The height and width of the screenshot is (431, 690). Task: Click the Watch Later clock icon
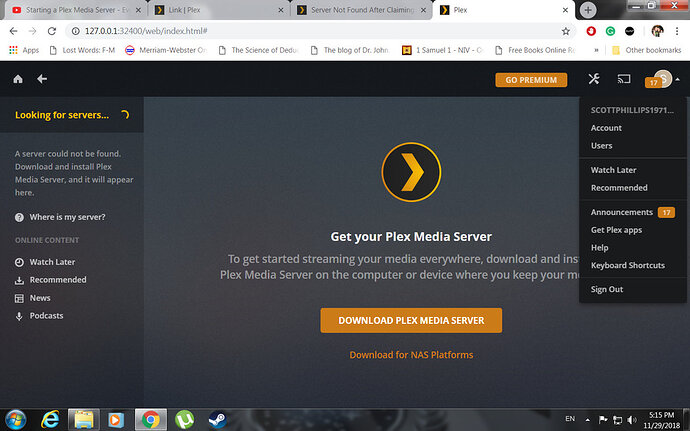[19, 262]
